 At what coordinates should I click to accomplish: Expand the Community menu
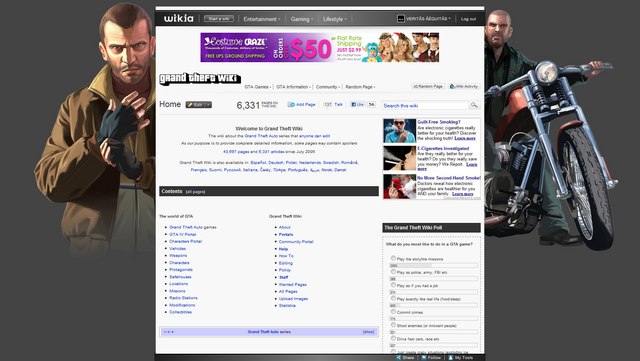coord(328,87)
